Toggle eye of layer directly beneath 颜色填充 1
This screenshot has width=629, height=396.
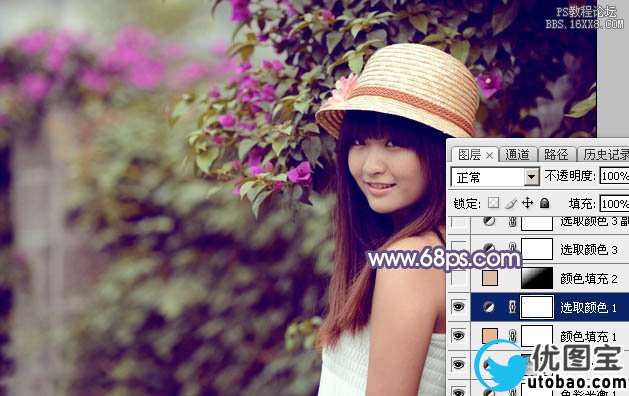[459, 364]
